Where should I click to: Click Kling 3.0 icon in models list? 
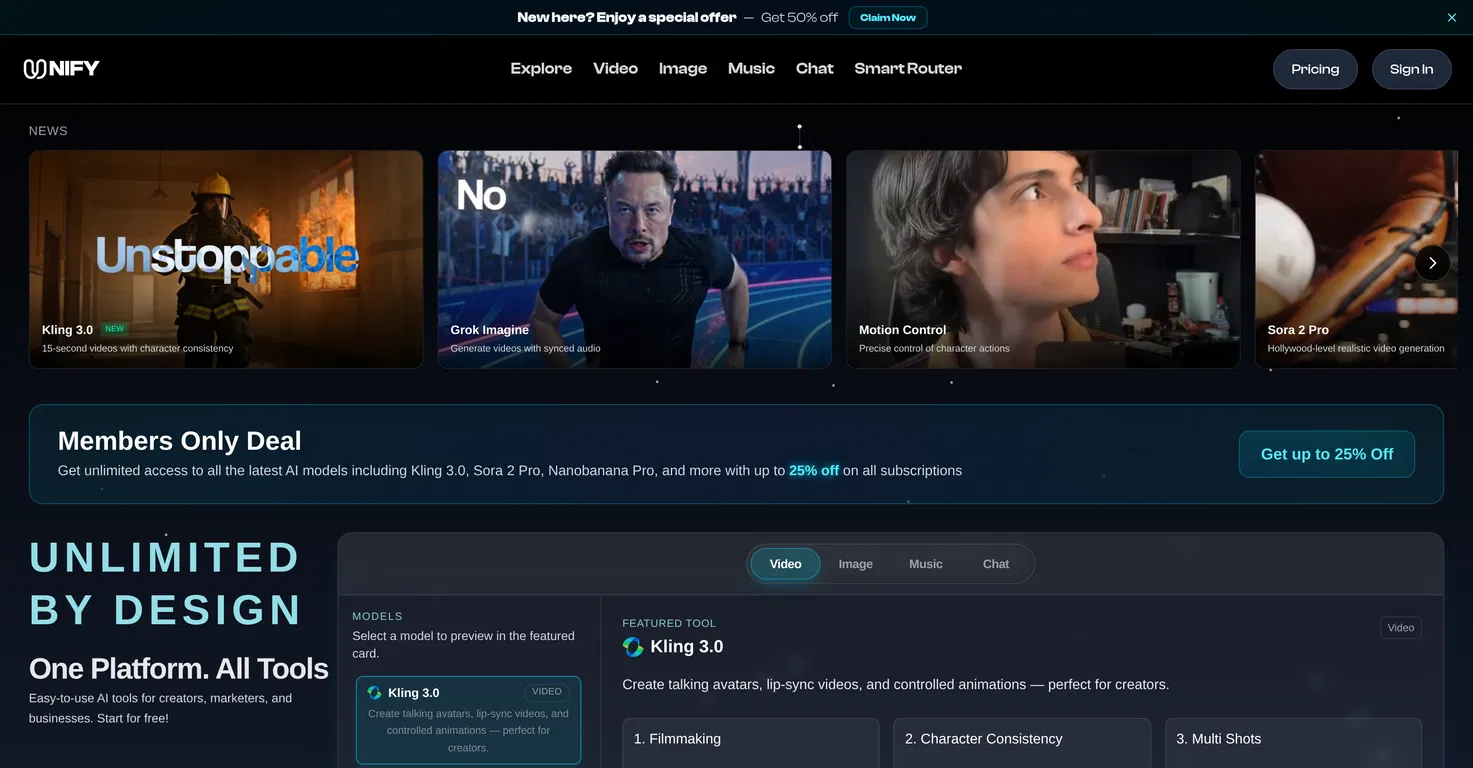(x=375, y=693)
